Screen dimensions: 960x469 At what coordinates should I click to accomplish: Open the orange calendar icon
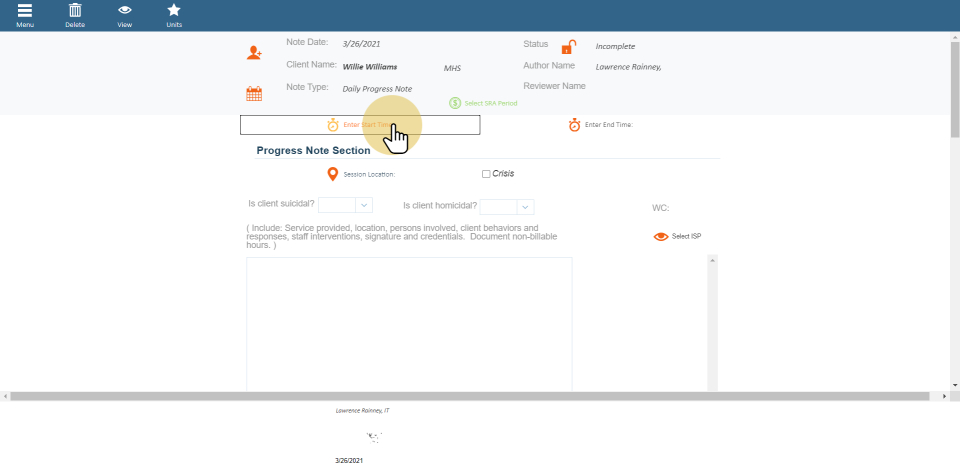point(254,94)
